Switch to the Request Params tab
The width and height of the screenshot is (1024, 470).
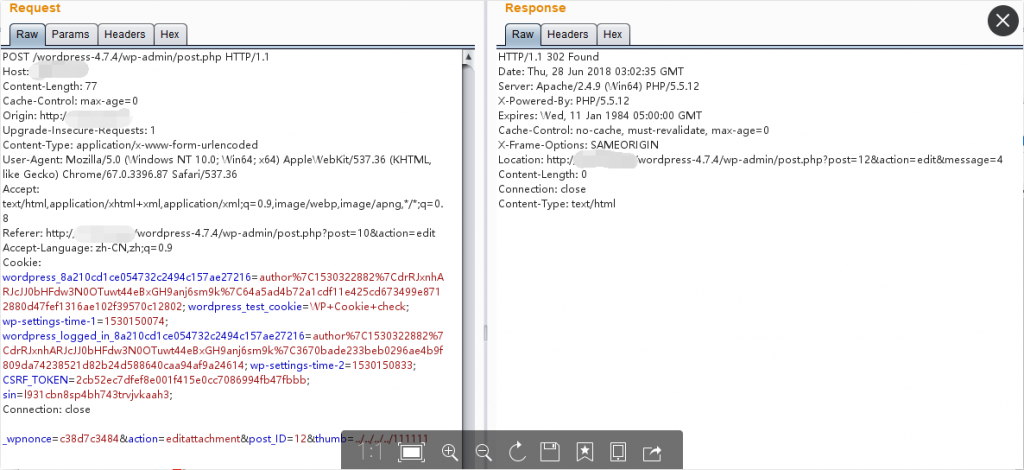[71, 34]
